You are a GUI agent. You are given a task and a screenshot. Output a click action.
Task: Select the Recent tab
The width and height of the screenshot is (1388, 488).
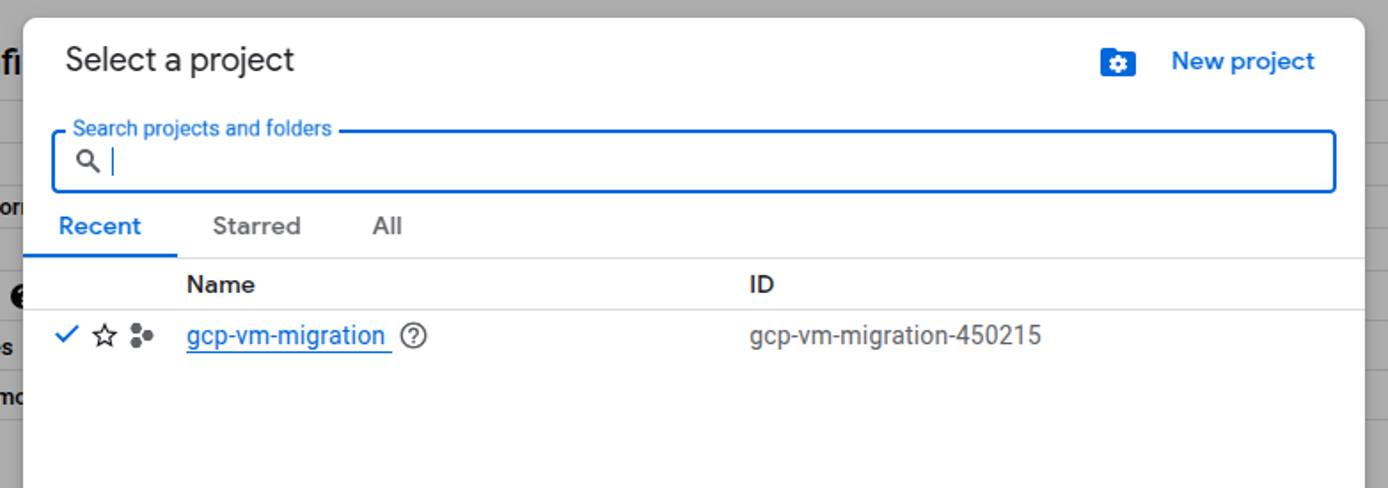(100, 226)
